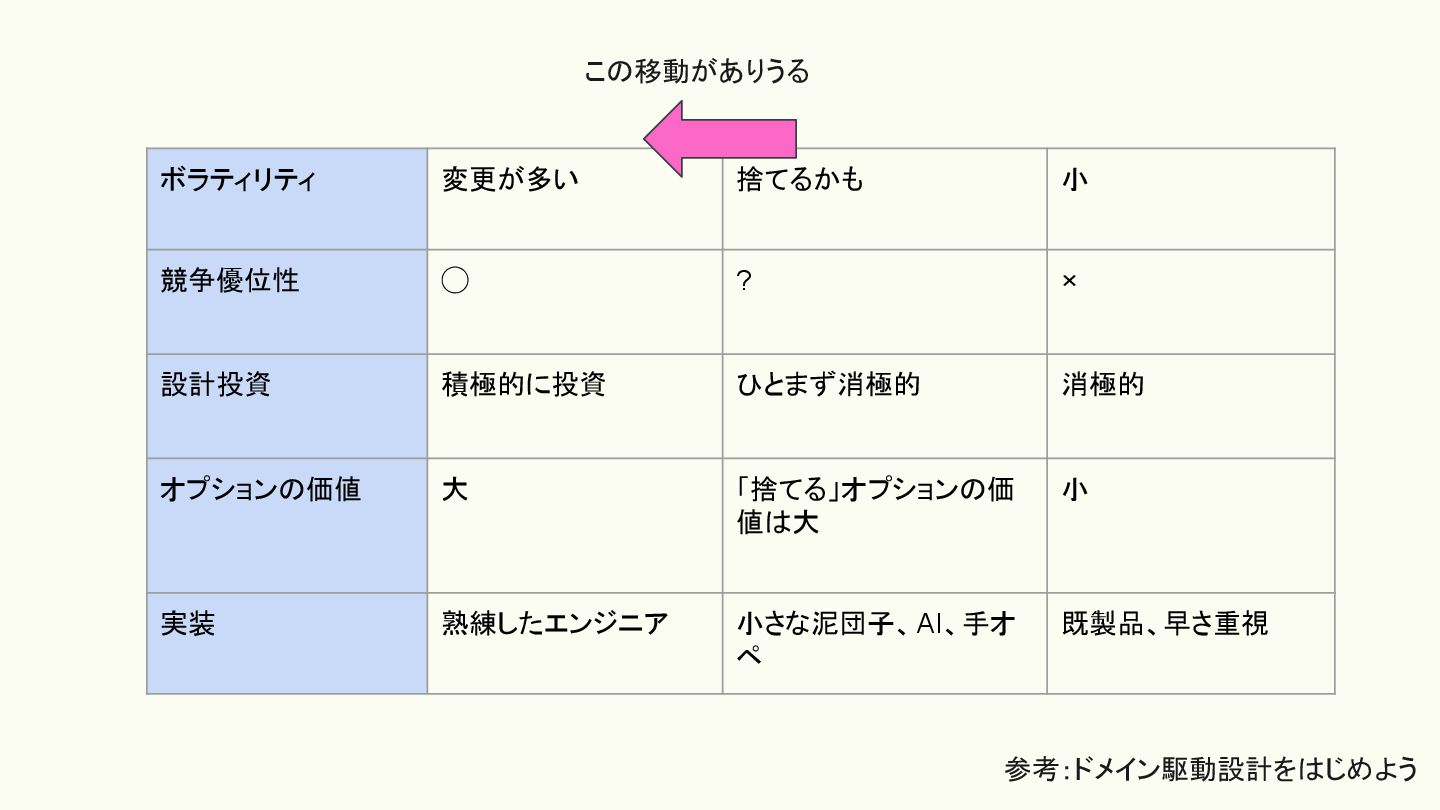
Task: Click the この移動がありうる caption text
Action: pyautogui.click(x=696, y=72)
